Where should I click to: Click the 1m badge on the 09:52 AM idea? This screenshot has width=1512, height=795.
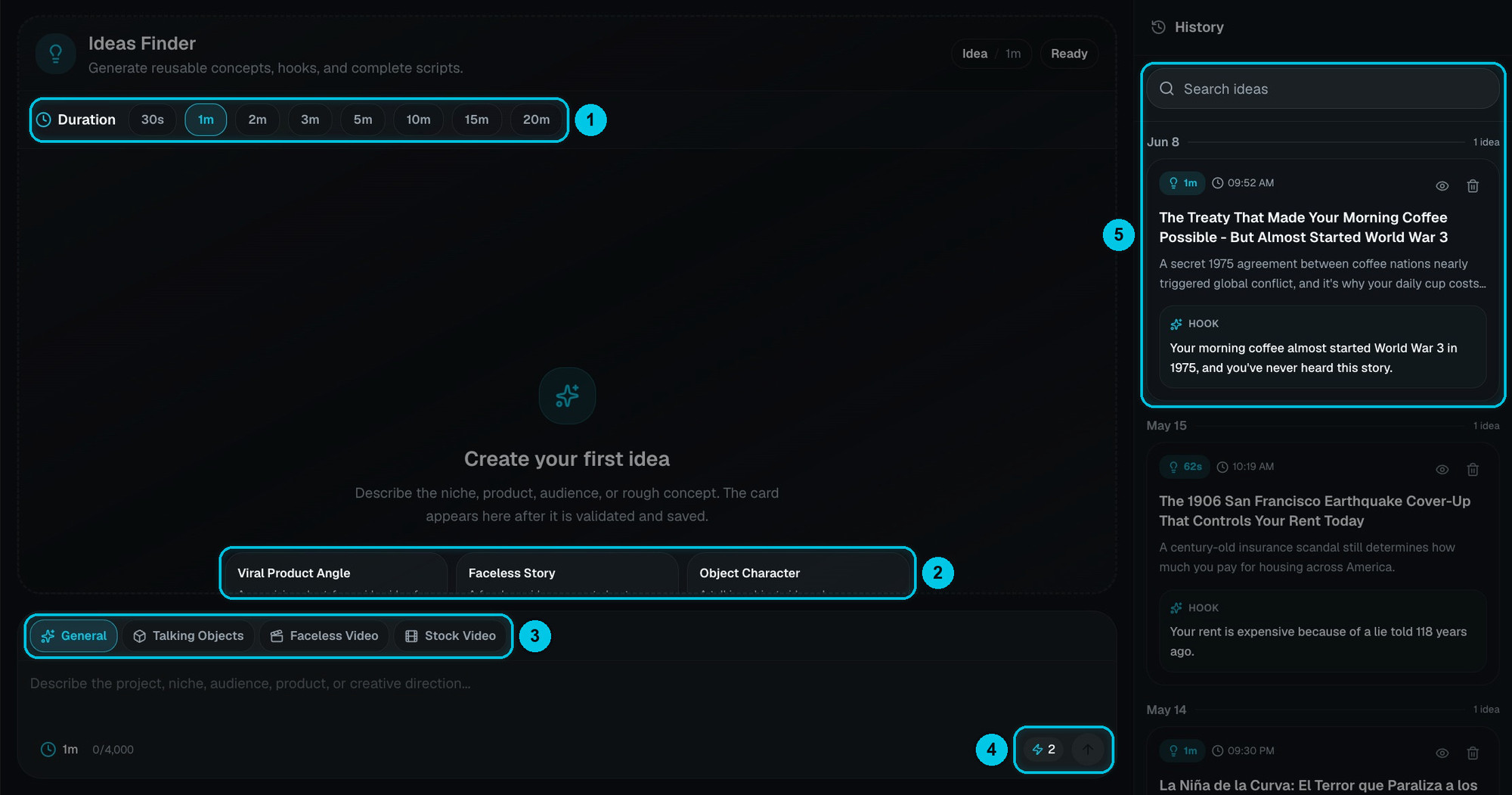(x=1183, y=183)
